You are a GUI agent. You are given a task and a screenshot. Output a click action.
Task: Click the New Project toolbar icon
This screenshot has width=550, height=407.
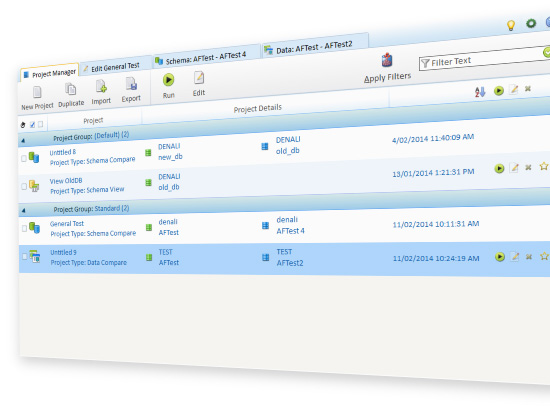pos(37,92)
